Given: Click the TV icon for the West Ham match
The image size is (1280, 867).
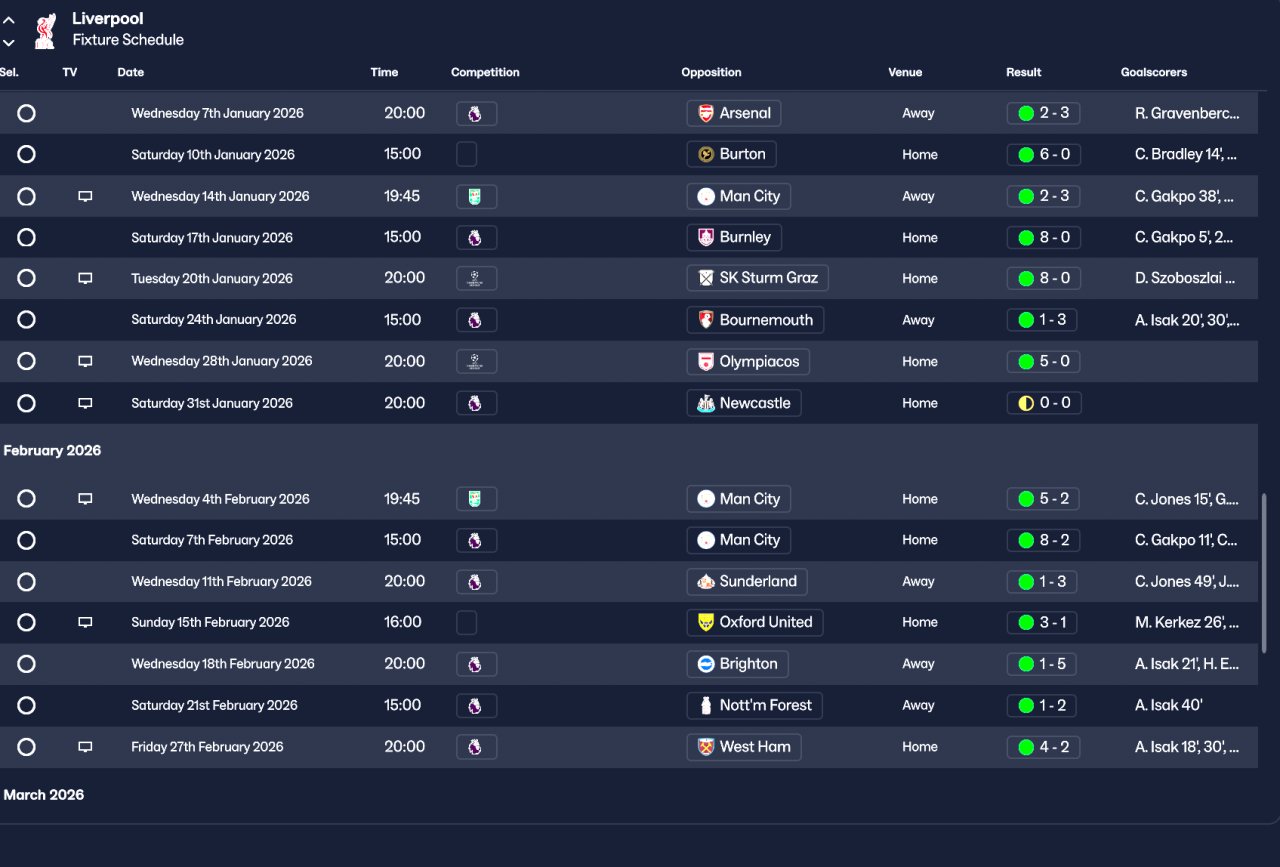Looking at the screenshot, I should tap(85, 747).
